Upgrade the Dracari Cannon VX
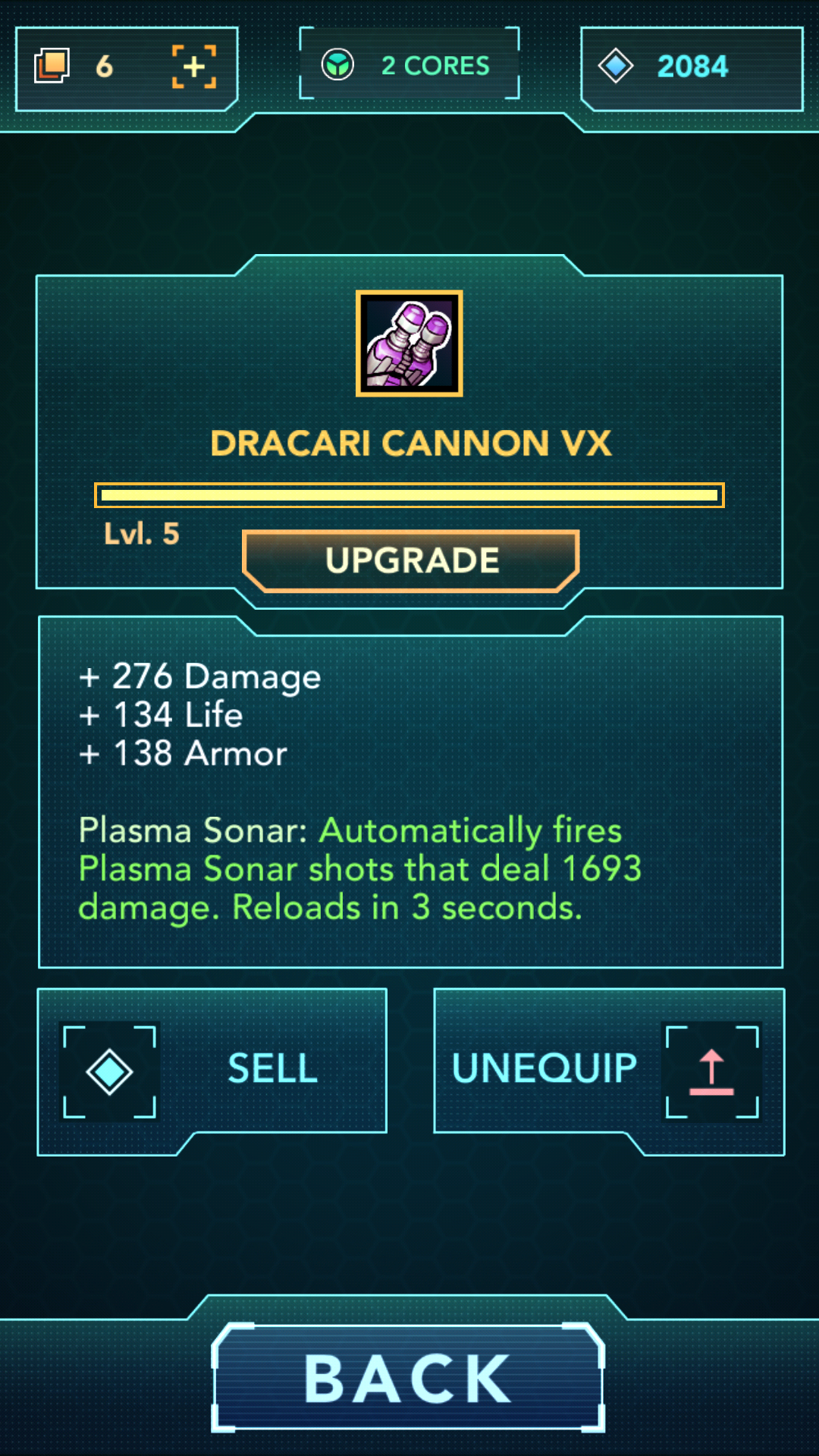This screenshot has height=1456, width=819. (411, 561)
